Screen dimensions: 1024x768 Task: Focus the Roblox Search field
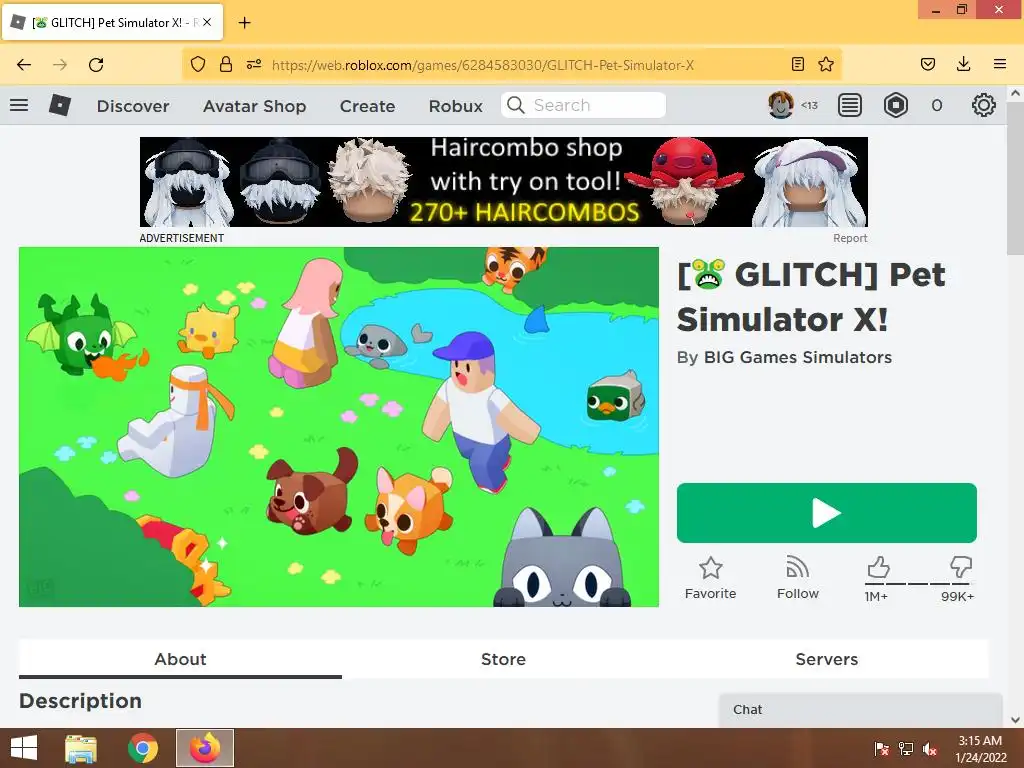(583, 105)
